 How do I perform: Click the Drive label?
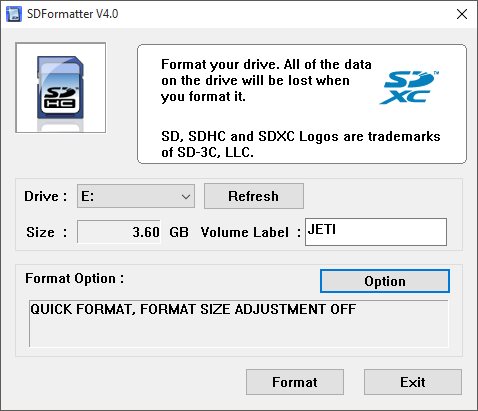coord(45,196)
